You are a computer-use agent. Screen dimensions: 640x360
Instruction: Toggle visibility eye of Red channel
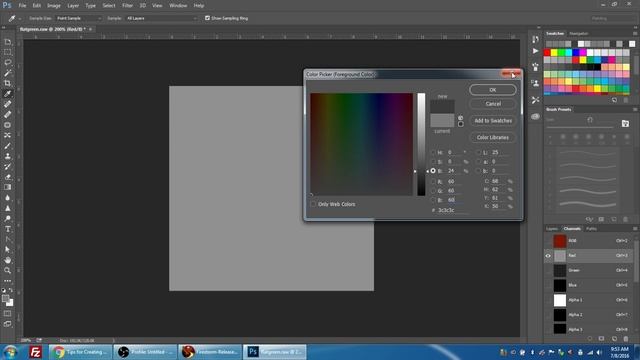548,256
